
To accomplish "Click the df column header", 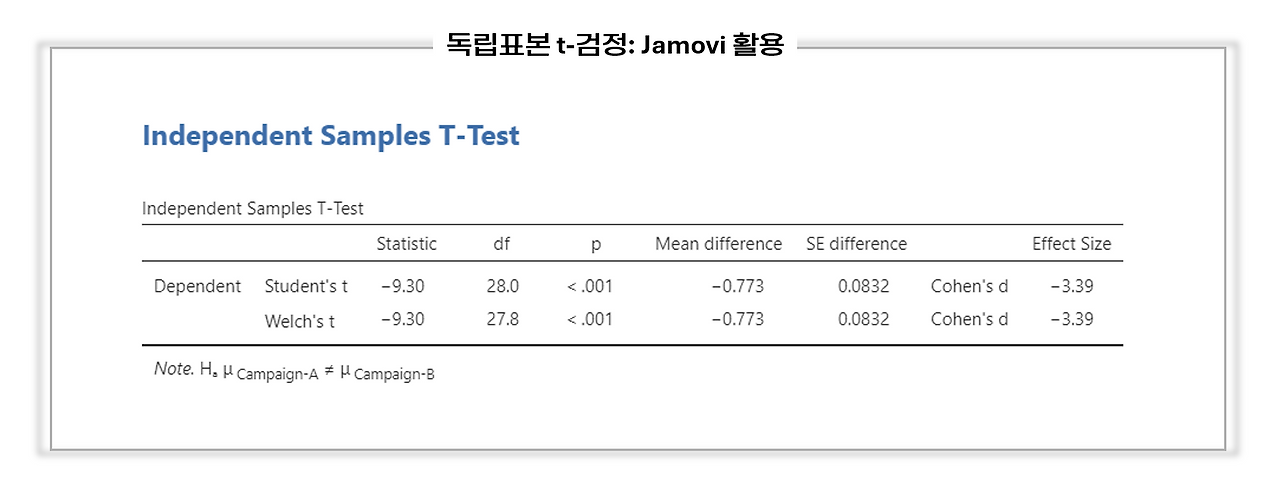I will 502,244.
